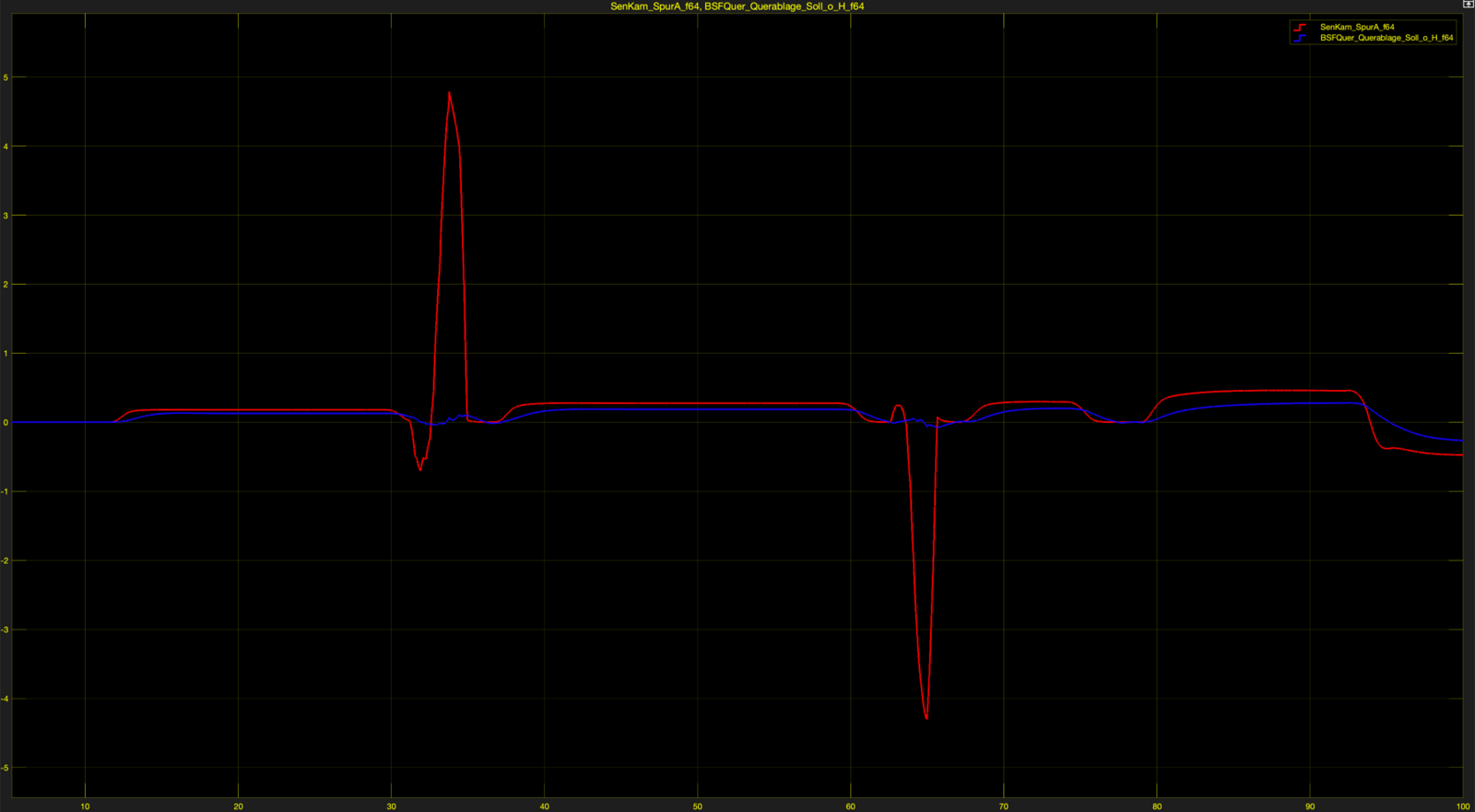Click the y-axis tick label -2

click(5, 560)
